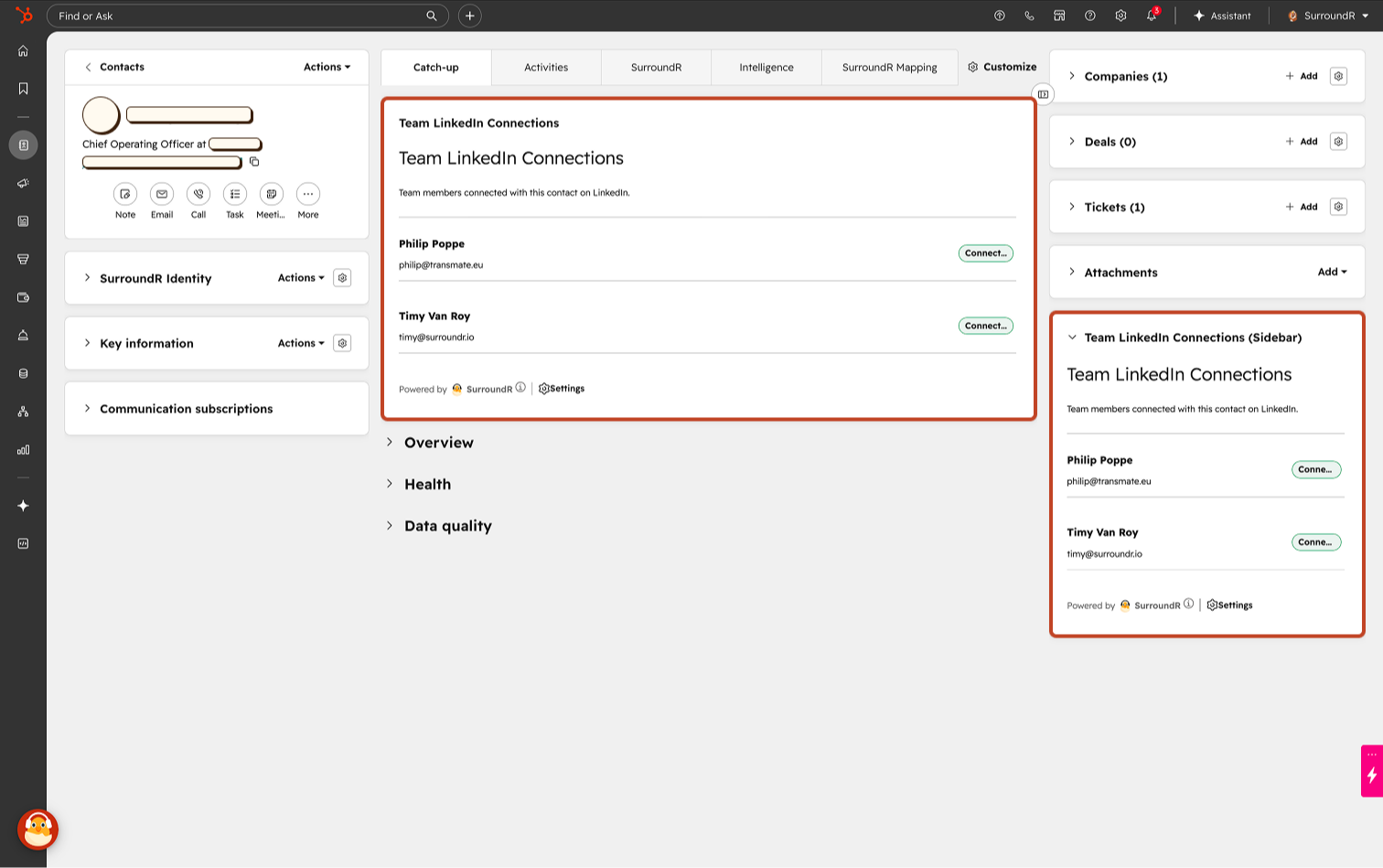The image size is (1383, 868).
Task: Click the Call icon on the contact card
Action: click(x=198, y=194)
